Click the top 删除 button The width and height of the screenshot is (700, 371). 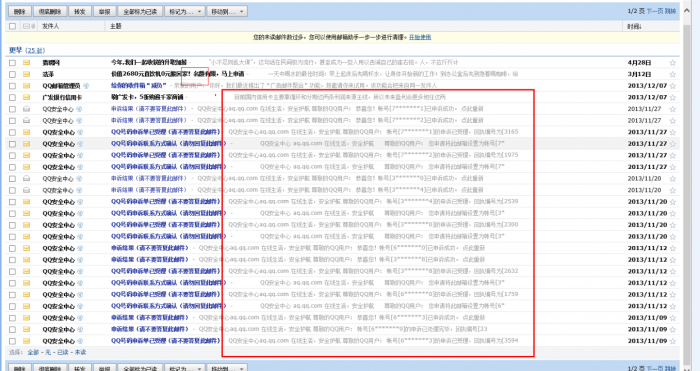(20, 12)
